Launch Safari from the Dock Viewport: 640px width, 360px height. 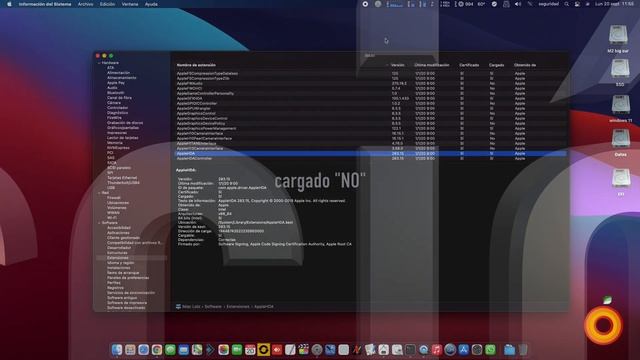(143, 350)
